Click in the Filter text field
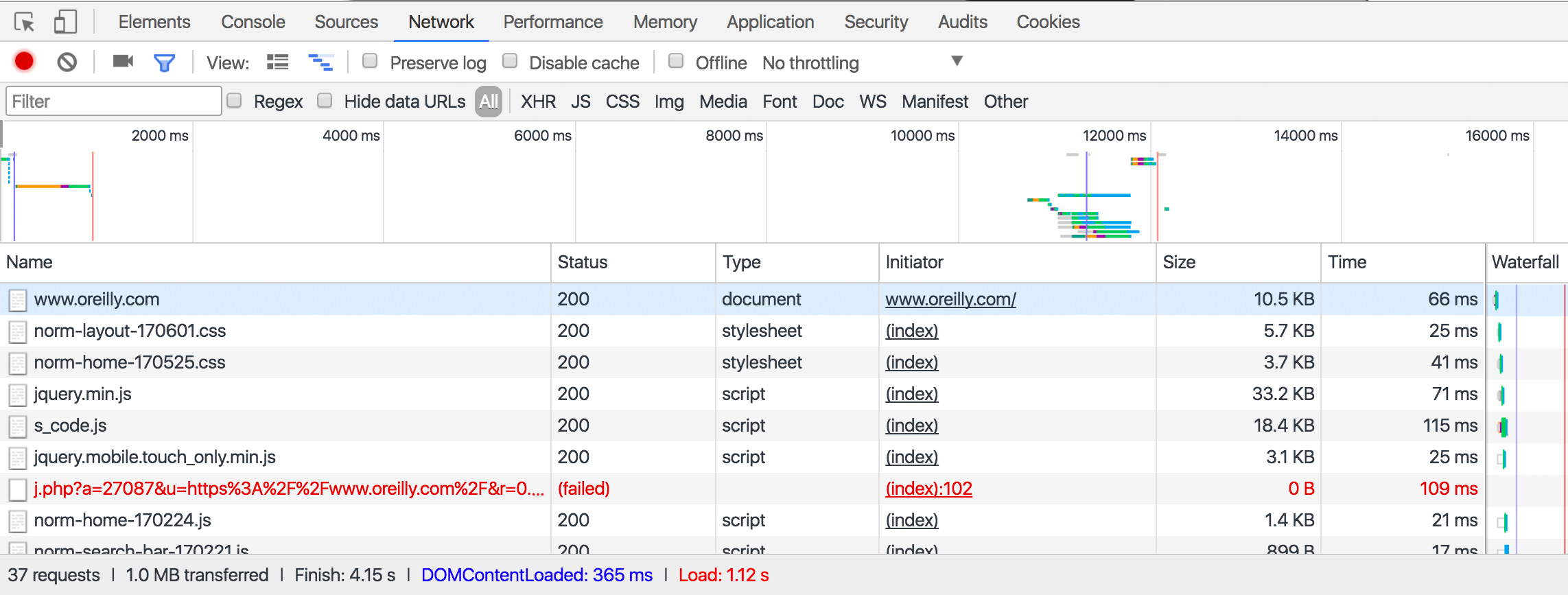The image size is (1568, 595). (x=114, y=102)
